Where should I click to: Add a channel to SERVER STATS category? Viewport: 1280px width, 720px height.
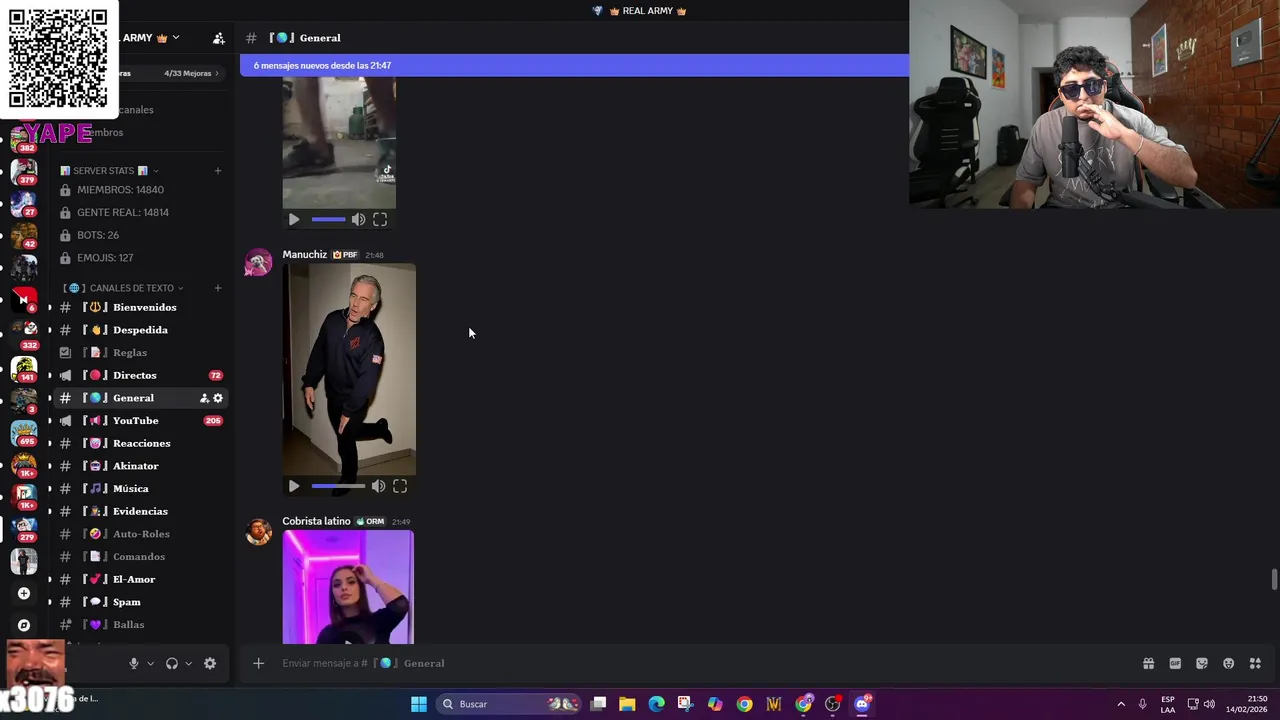218,171
